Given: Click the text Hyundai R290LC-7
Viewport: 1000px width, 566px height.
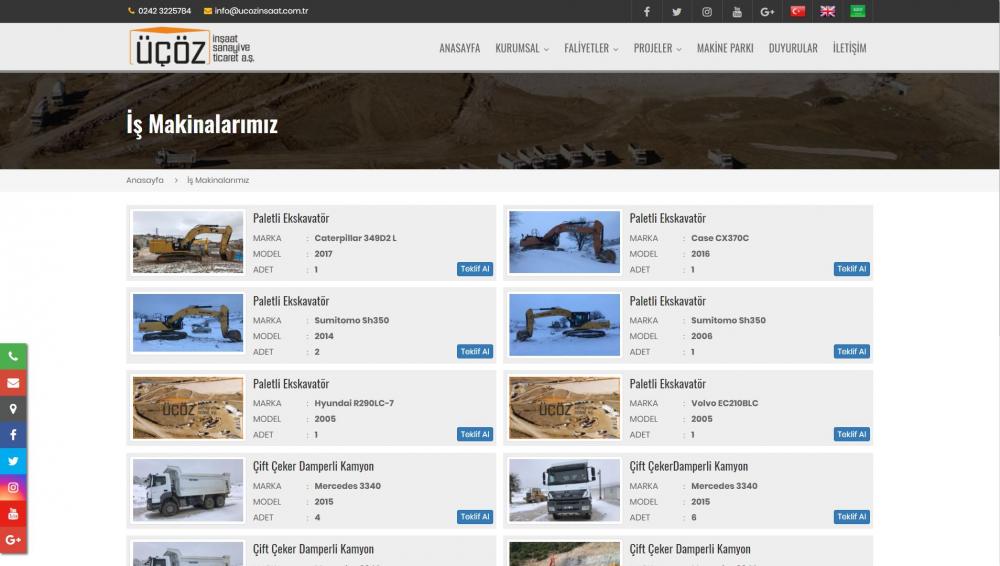Looking at the screenshot, I should coord(354,403).
